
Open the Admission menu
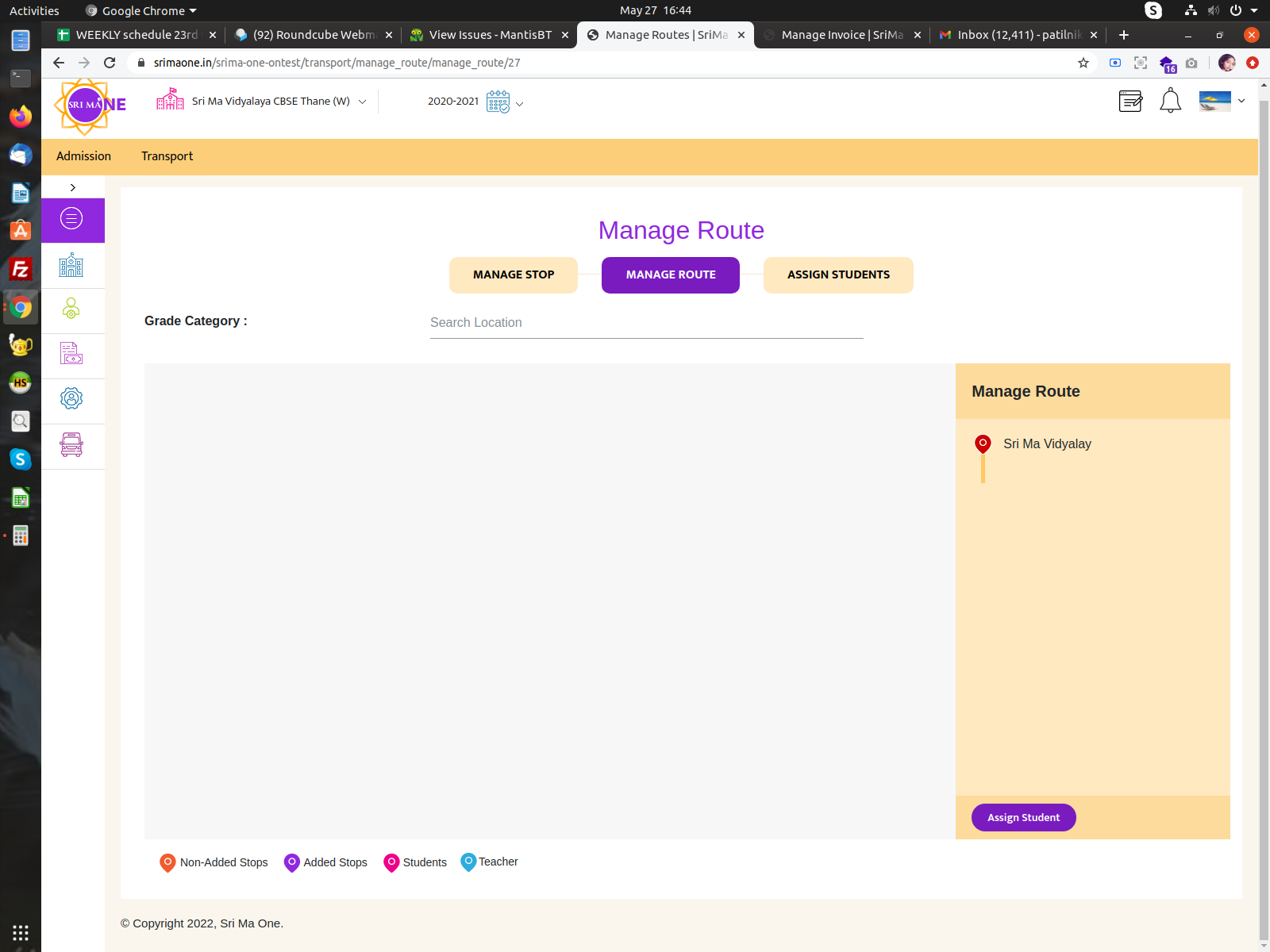coord(83,156)
